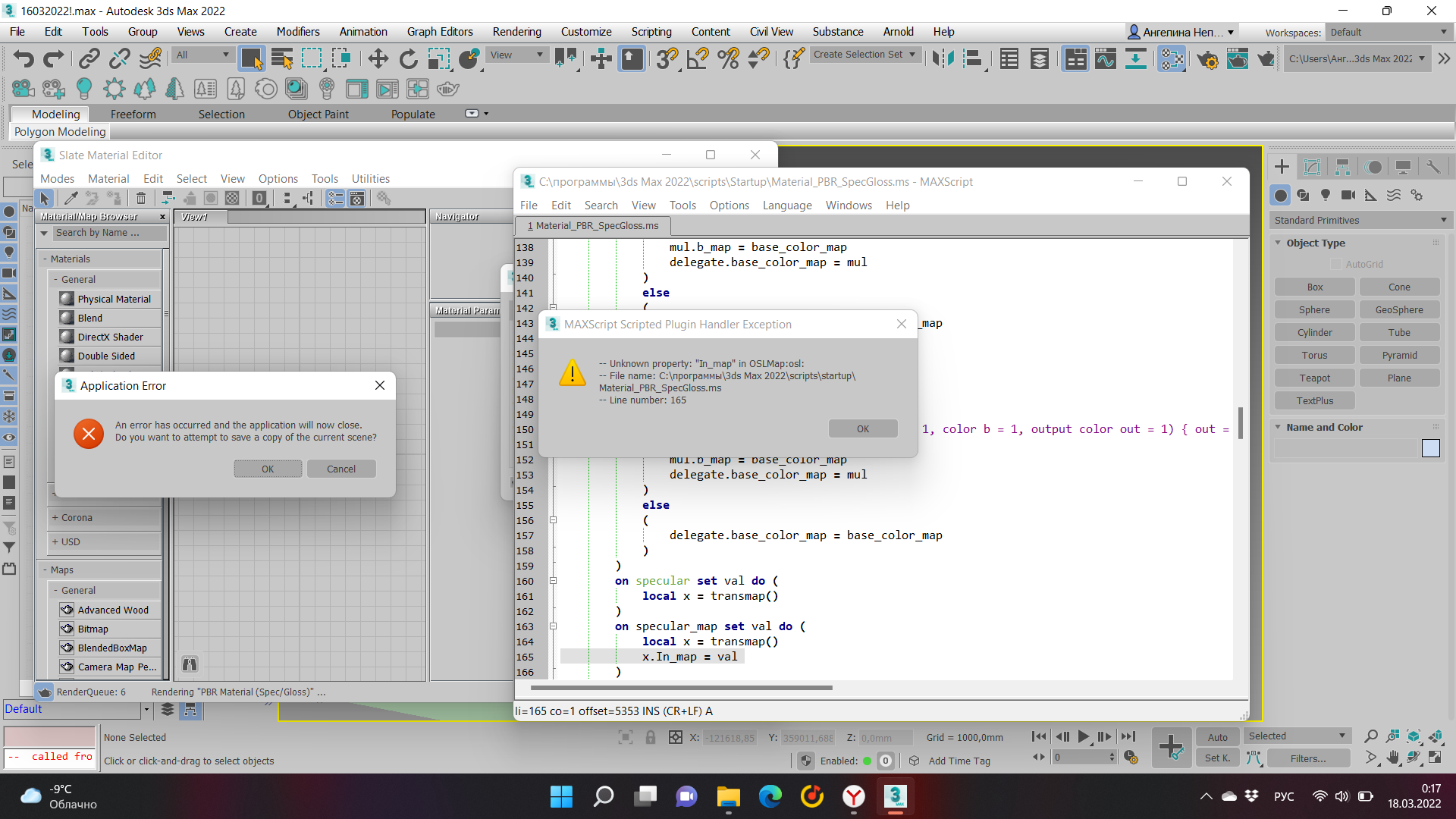The height and width of the screenshot is (819, 1456).
Task: Choose the Select and Scale tool
Action: 439,58
